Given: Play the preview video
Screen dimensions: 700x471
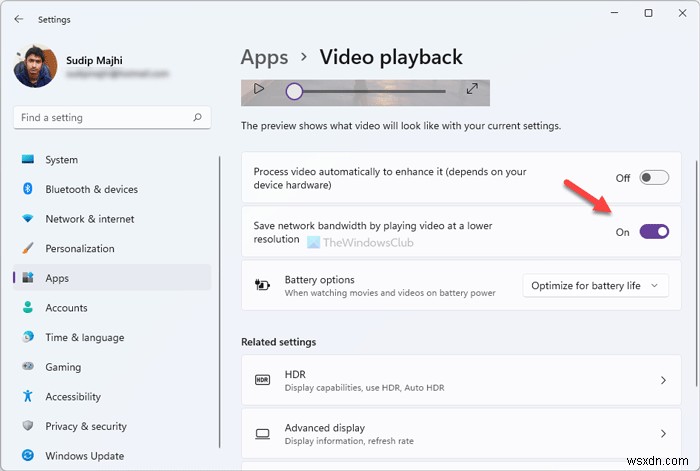Looking at the screenshot, I should 258,89.
